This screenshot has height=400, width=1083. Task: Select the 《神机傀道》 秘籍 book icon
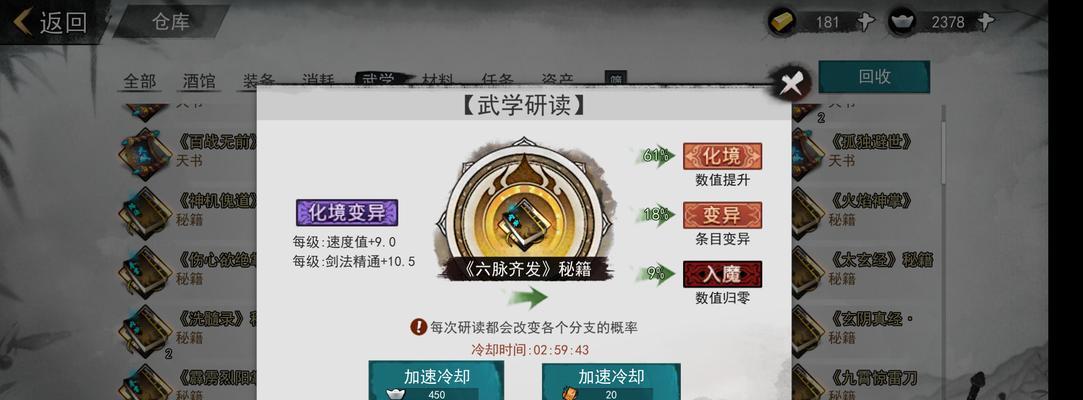(144, 211)
